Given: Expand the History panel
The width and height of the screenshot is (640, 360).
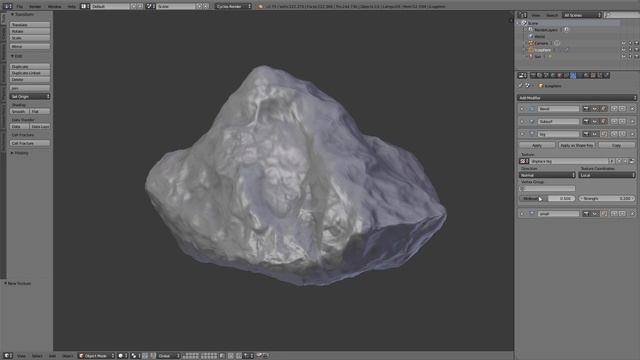Looking at the screenshot, I should (12, 153).
